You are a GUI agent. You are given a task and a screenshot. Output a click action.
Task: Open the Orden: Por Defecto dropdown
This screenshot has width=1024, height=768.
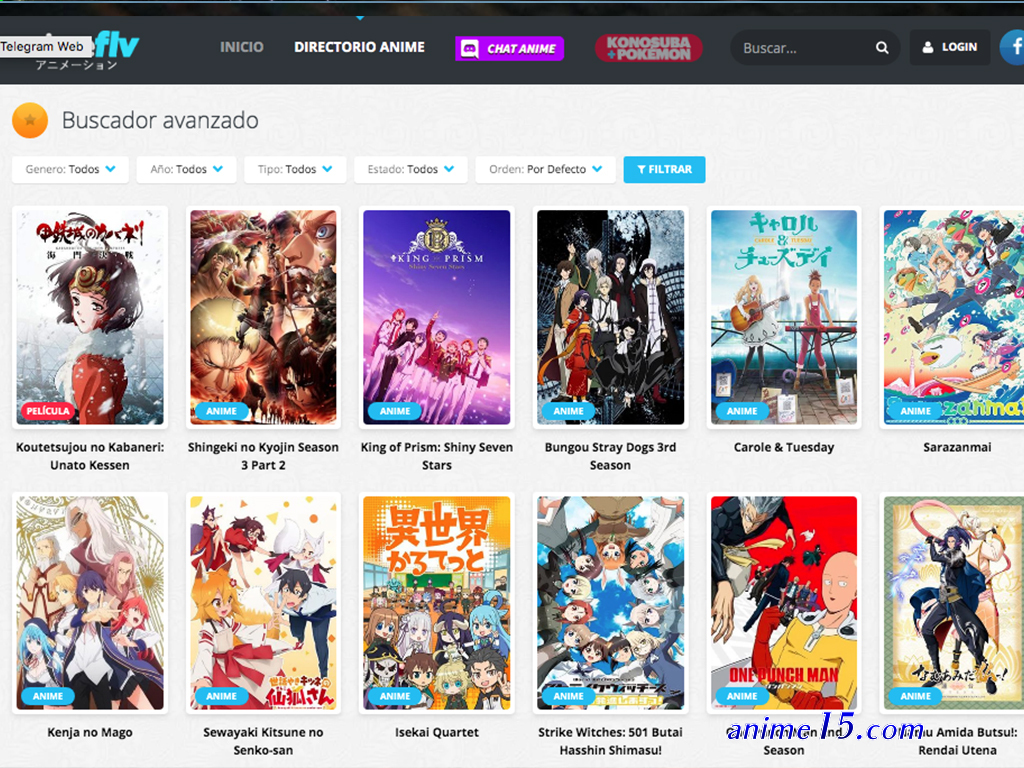point(545,169)
